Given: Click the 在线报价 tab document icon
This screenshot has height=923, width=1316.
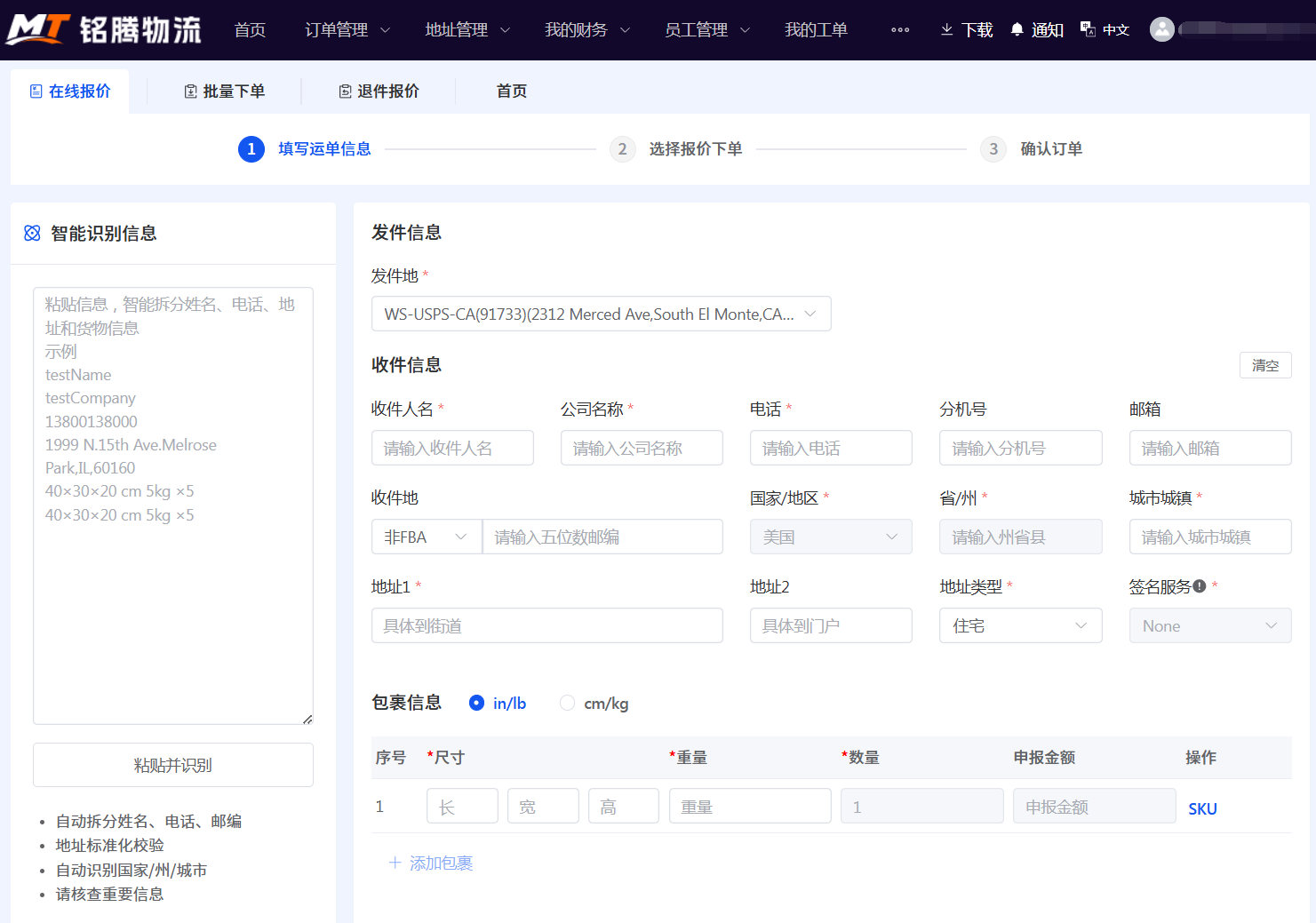Looking at the screenshot, I should (36, 92).
